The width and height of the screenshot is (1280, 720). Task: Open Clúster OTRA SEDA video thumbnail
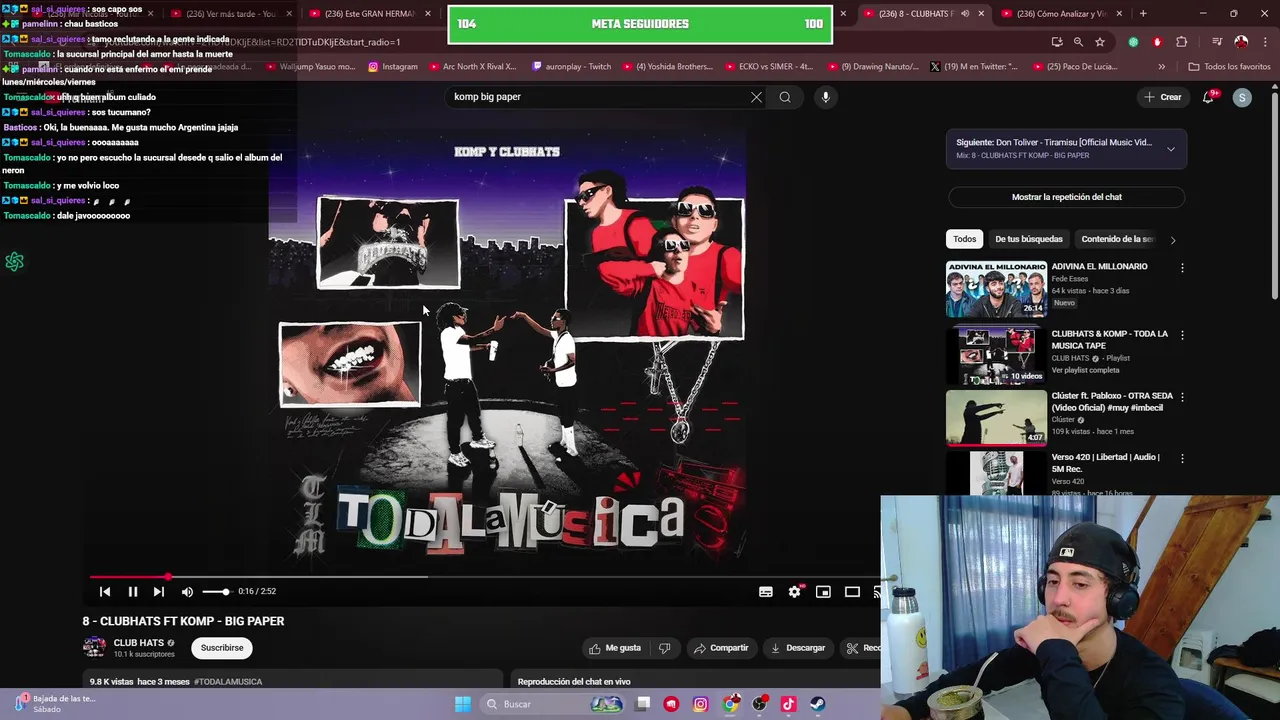tap(996, 417)
